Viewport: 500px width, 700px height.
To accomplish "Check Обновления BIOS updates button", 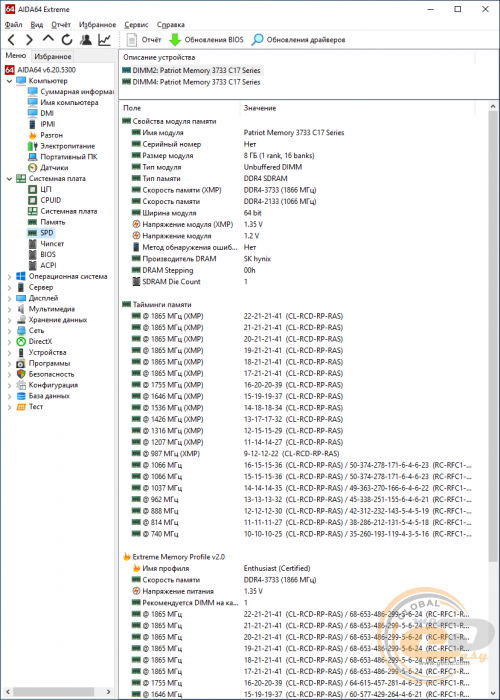I will click(x=207, y=40).
